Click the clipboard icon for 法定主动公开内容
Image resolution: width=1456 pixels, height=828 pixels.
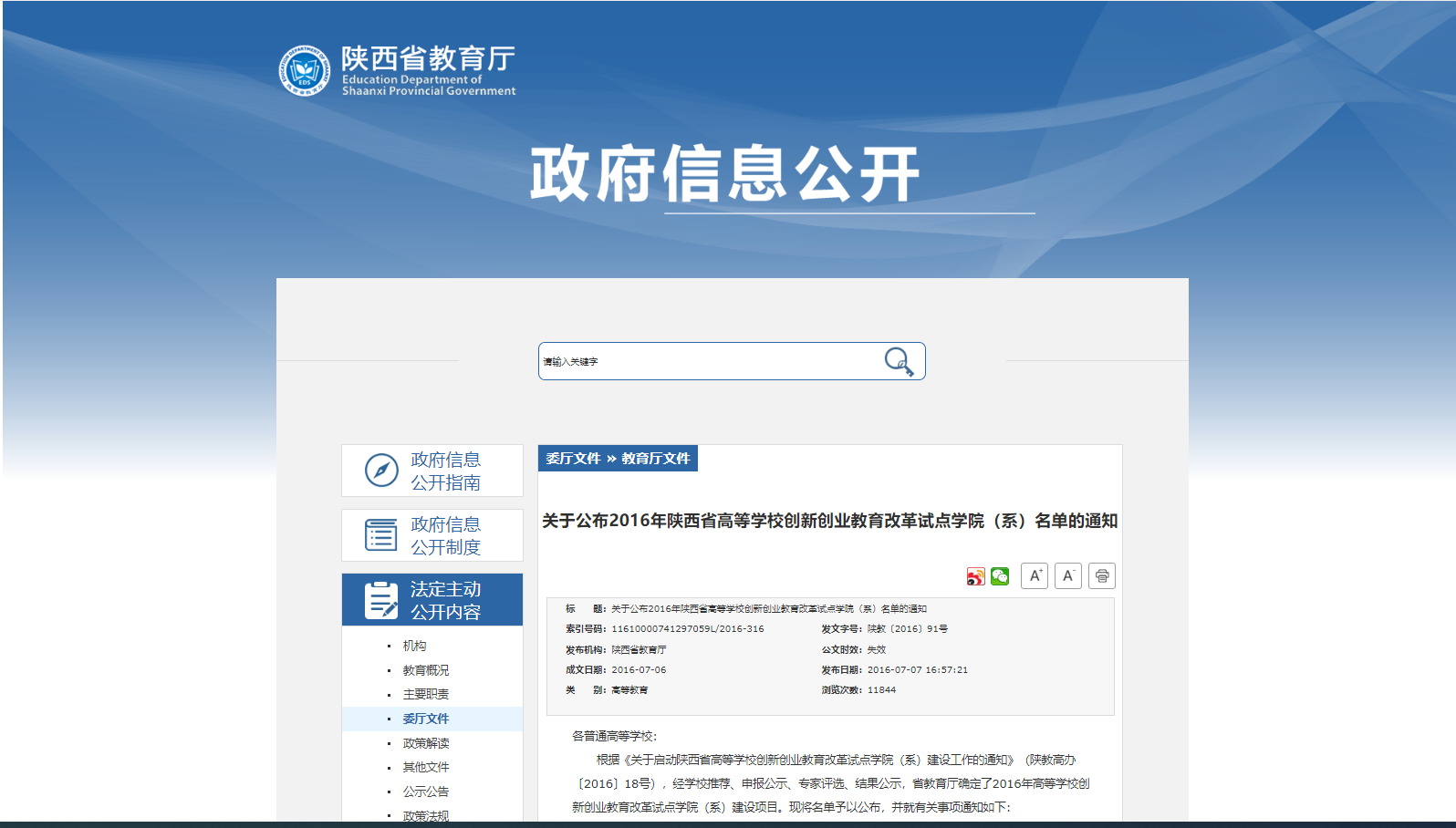(381, 600)
